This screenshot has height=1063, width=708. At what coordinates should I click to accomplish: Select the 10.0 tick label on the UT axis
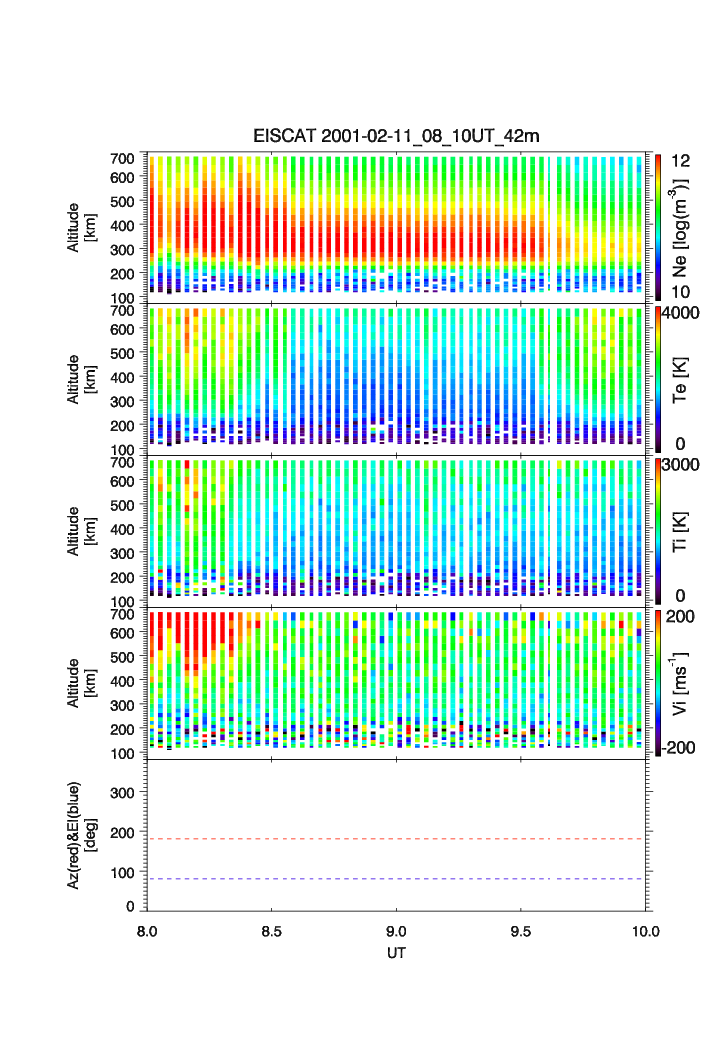(x=645, y=931)
